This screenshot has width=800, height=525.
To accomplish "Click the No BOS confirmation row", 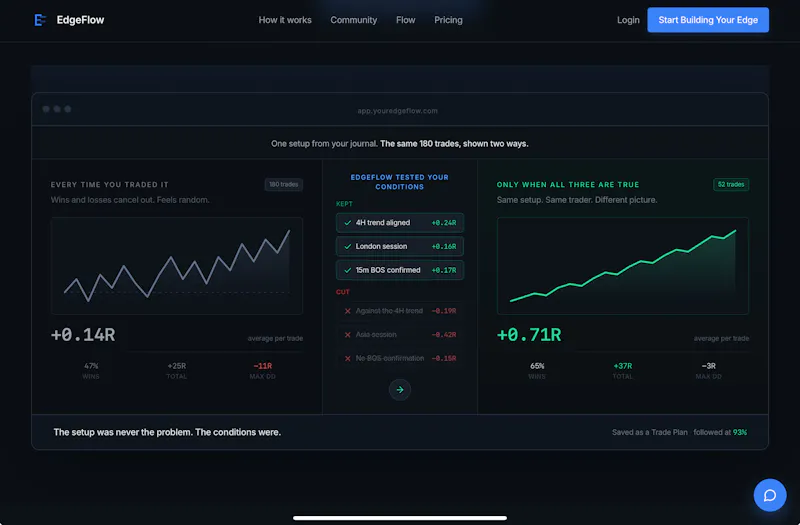I will [399, 358].
